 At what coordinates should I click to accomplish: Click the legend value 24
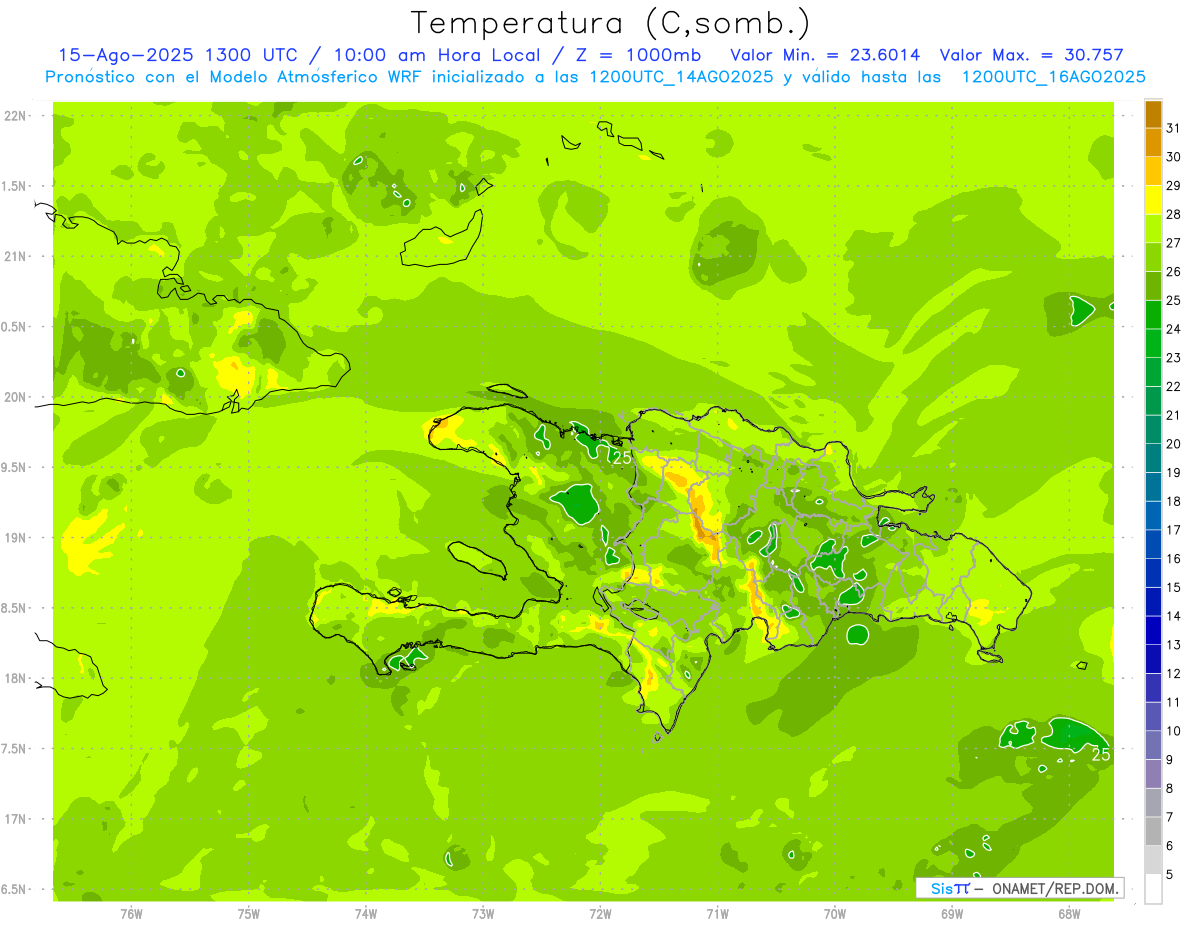[x=1174, y=329]
